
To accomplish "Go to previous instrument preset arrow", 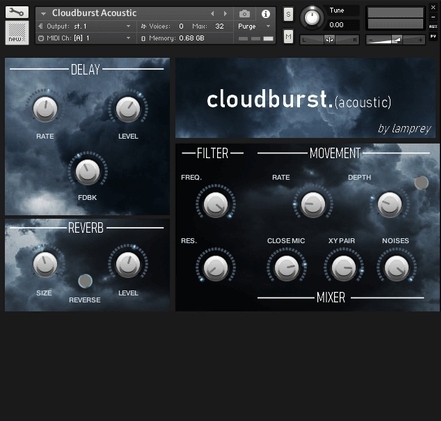I will pyautogui.click(x=212, y=14).
